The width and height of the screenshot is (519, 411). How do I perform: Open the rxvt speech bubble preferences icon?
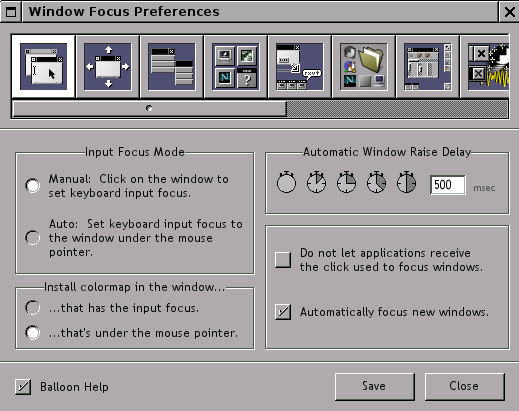point(299,66)
